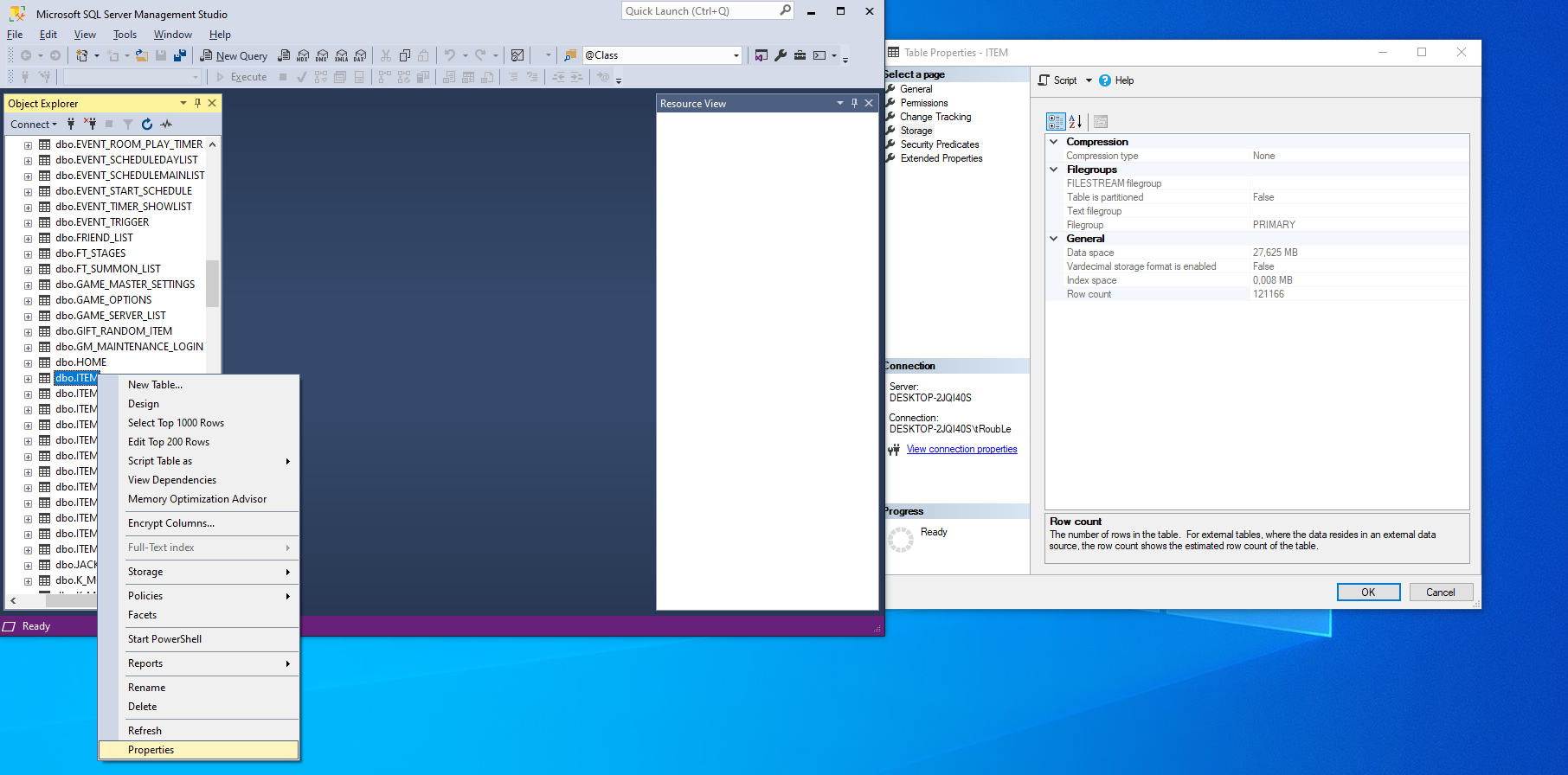Image resolution: width=1568 pixels, height=775 pixels.
Task: Click the MDX query icon
Action: coord(303,55)
